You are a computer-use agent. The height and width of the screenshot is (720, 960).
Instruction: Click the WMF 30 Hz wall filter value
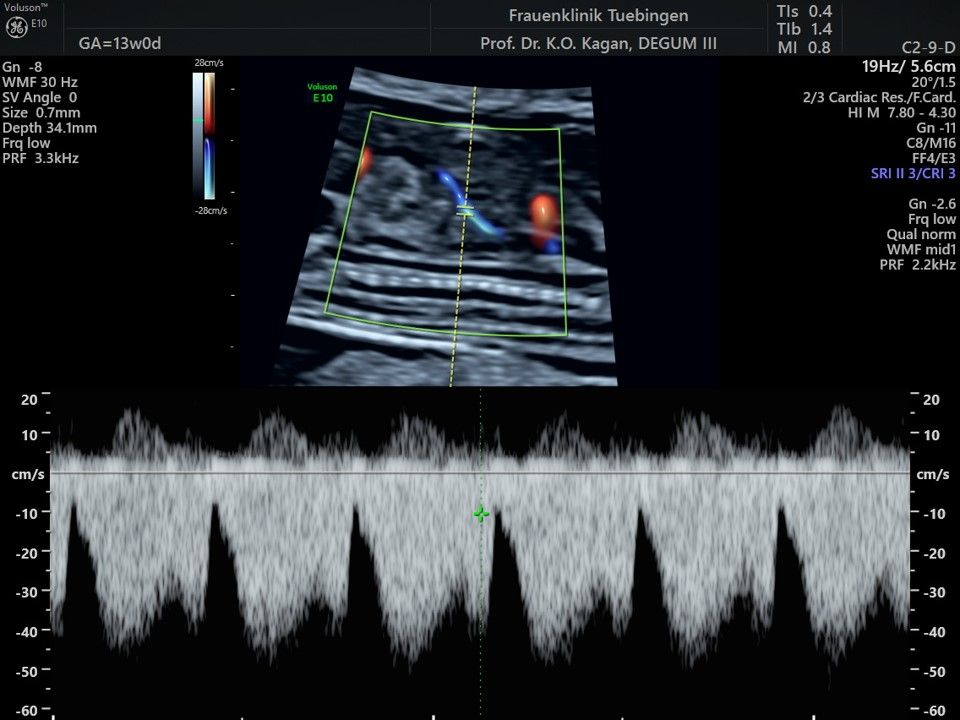point(40,82)
